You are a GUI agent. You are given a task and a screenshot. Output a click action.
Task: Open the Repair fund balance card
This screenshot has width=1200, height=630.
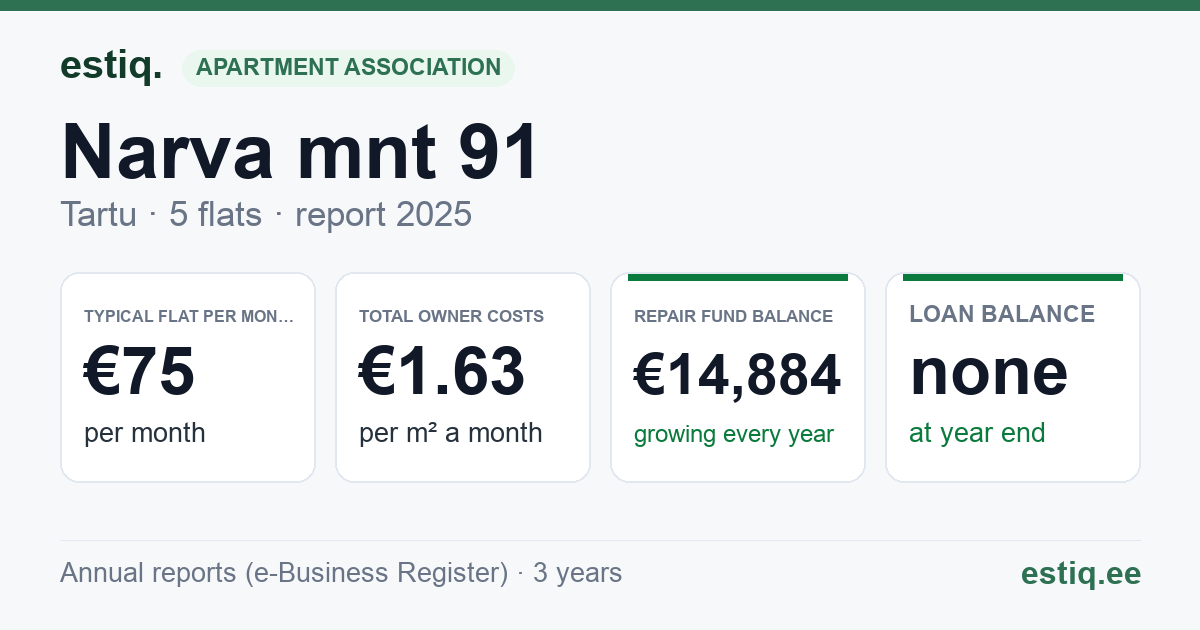(738, 377)
